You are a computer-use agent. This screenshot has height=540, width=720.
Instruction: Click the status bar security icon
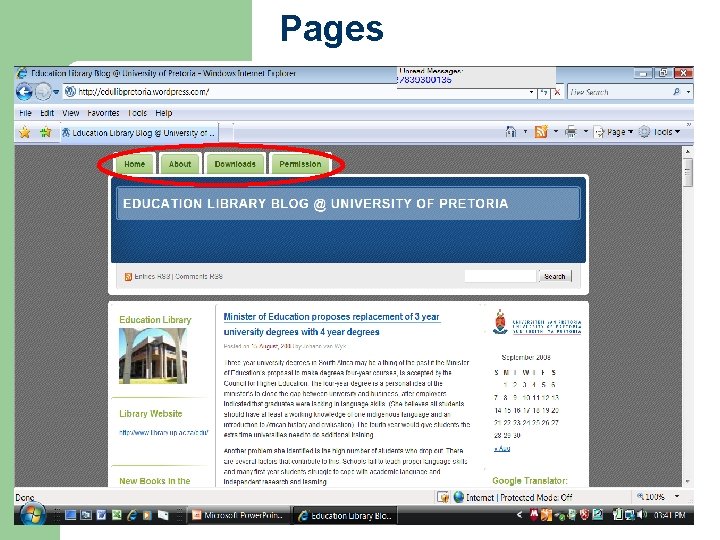click(443, 497)
